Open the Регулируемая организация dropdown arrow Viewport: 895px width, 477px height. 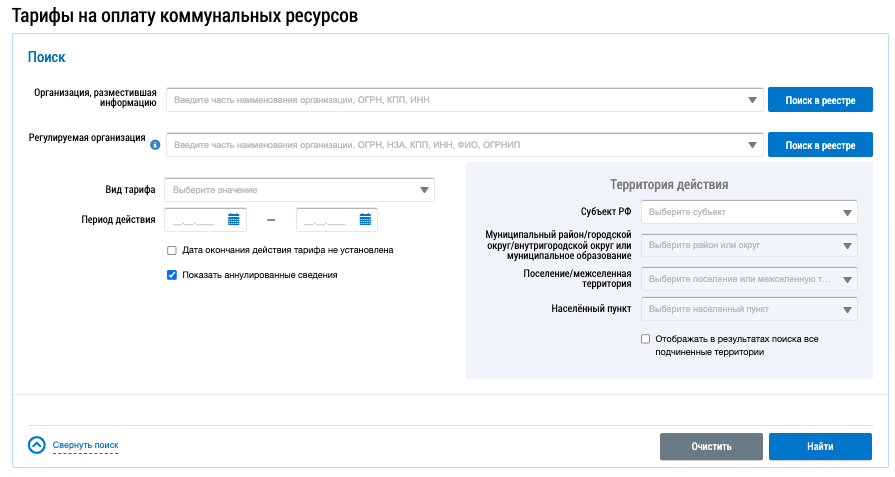pyautogui.click(x=753, y=146)
